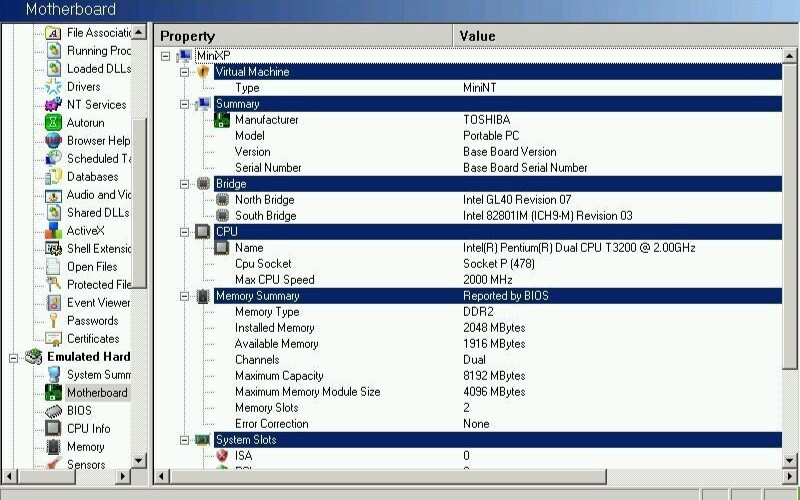Click the Value column header
Viewport: 800px width, 500px height.
coord(626,36)
